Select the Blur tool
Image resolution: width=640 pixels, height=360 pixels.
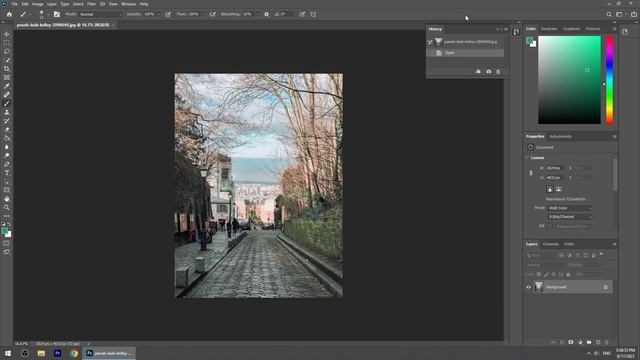point(7,147)
